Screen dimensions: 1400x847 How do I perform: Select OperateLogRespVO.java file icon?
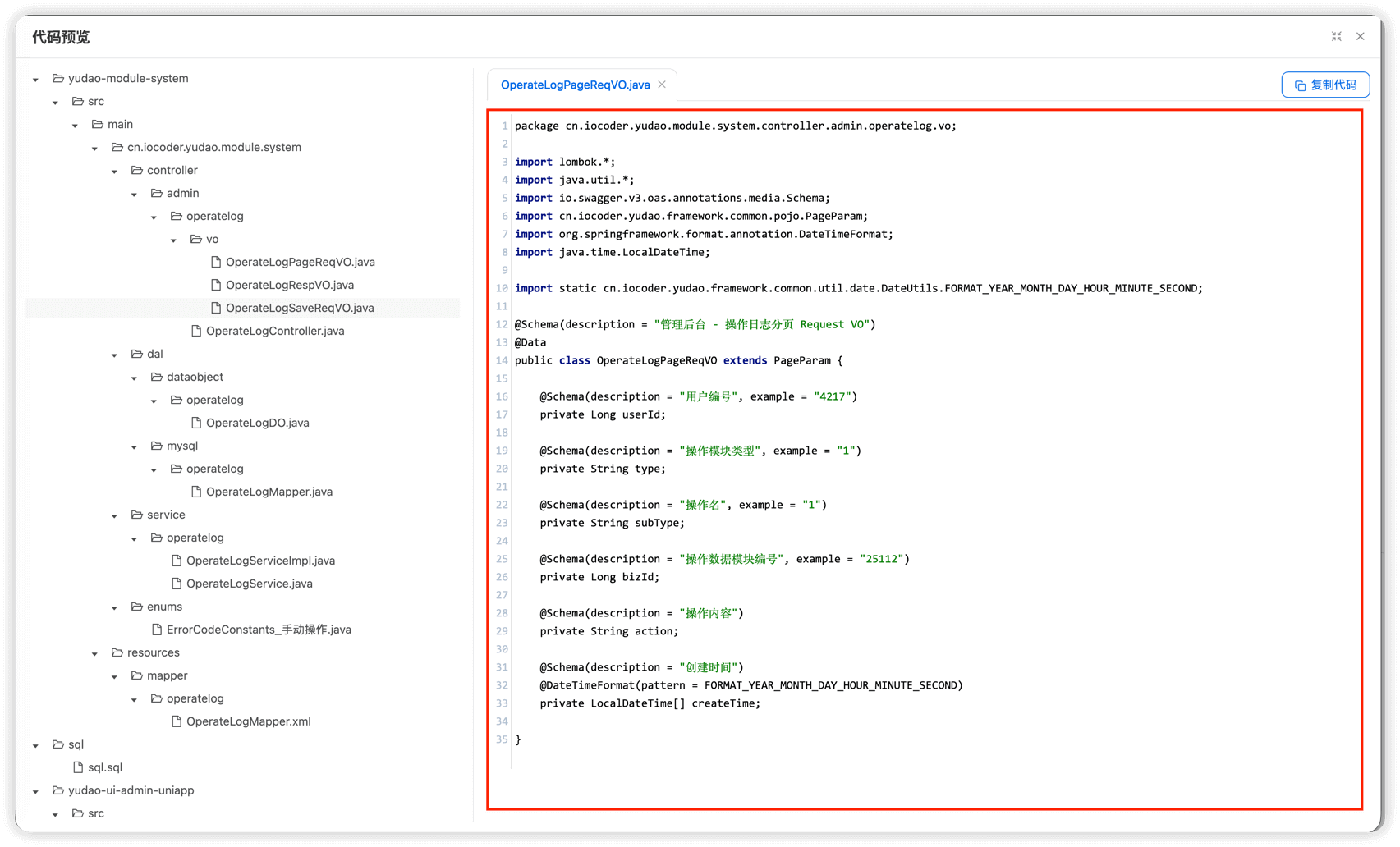pos(216,285)
